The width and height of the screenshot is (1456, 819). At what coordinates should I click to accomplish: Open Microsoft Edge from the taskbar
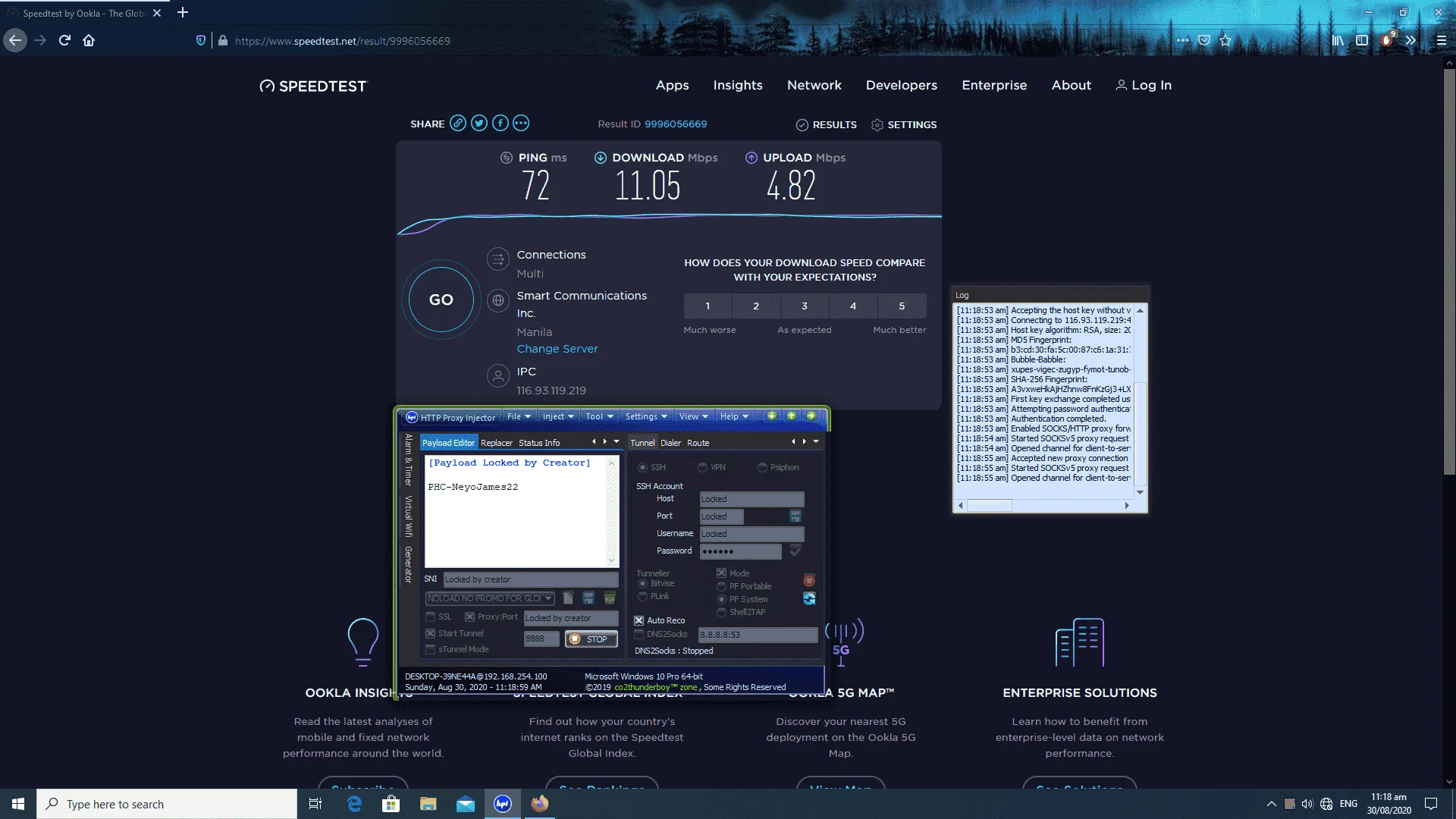[354, 804]
